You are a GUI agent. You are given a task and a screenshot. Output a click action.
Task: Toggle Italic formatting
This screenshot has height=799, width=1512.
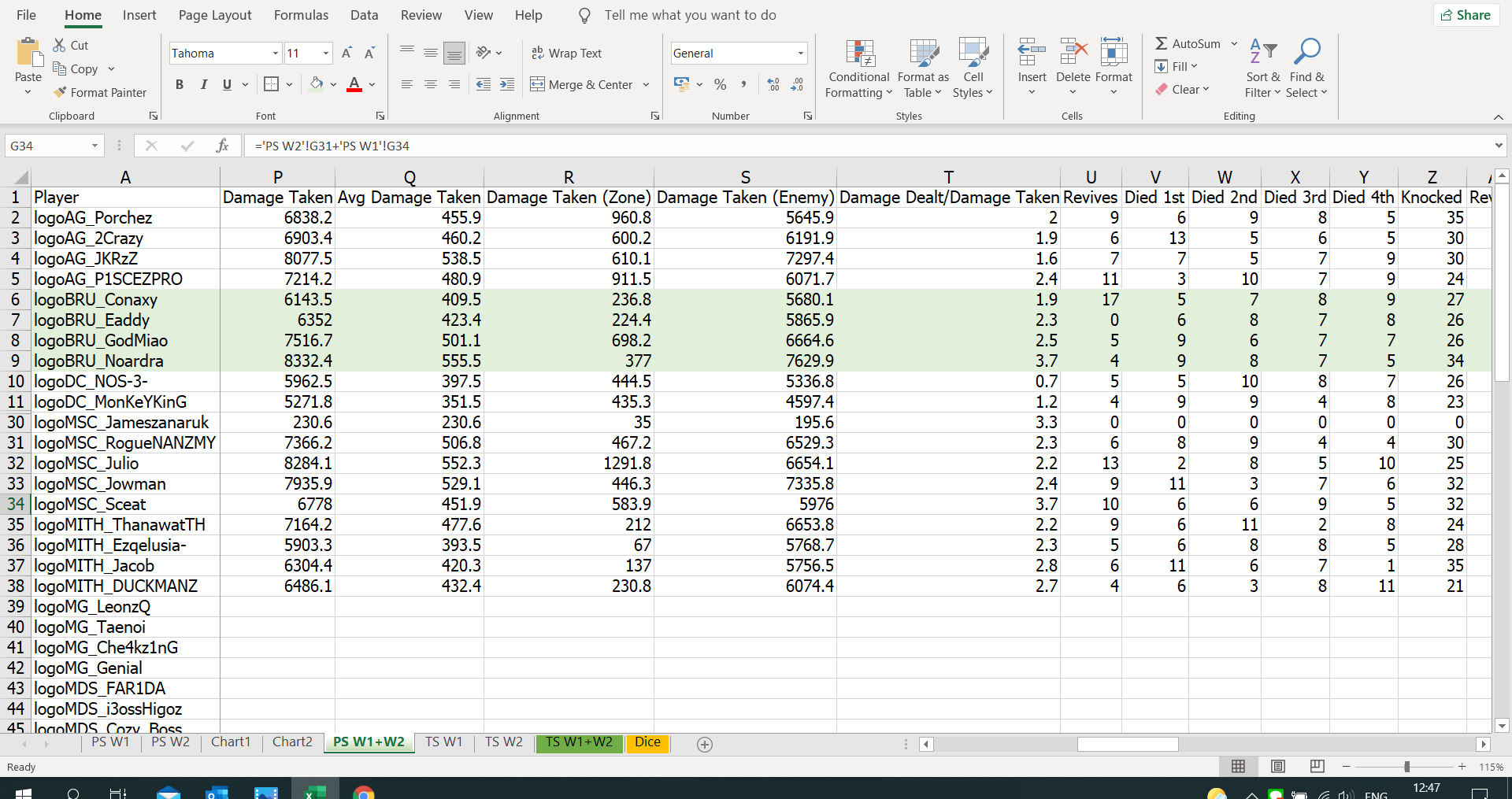[x=203, y=84]
